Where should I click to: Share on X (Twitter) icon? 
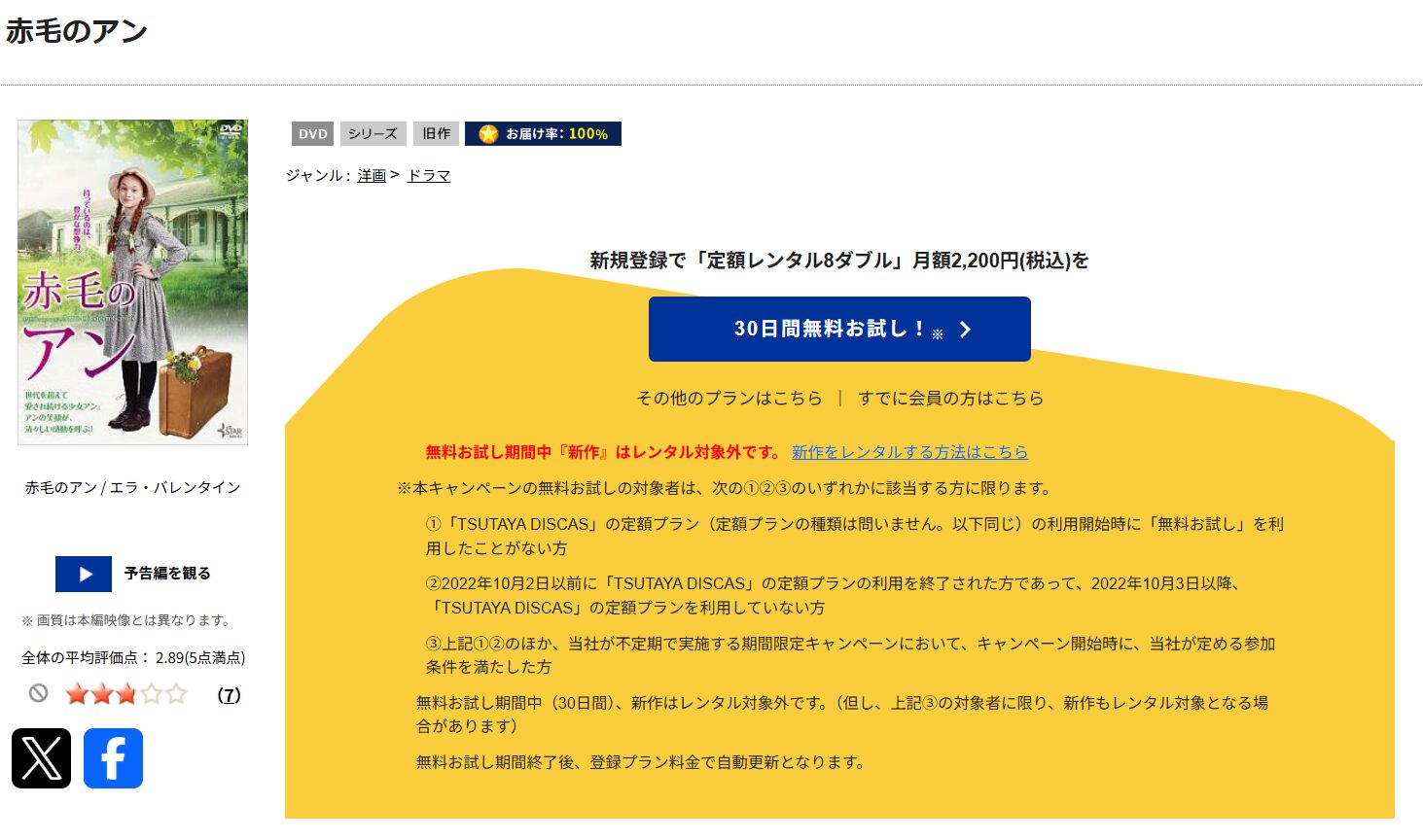pyautogui.click(x=41, y=758)
